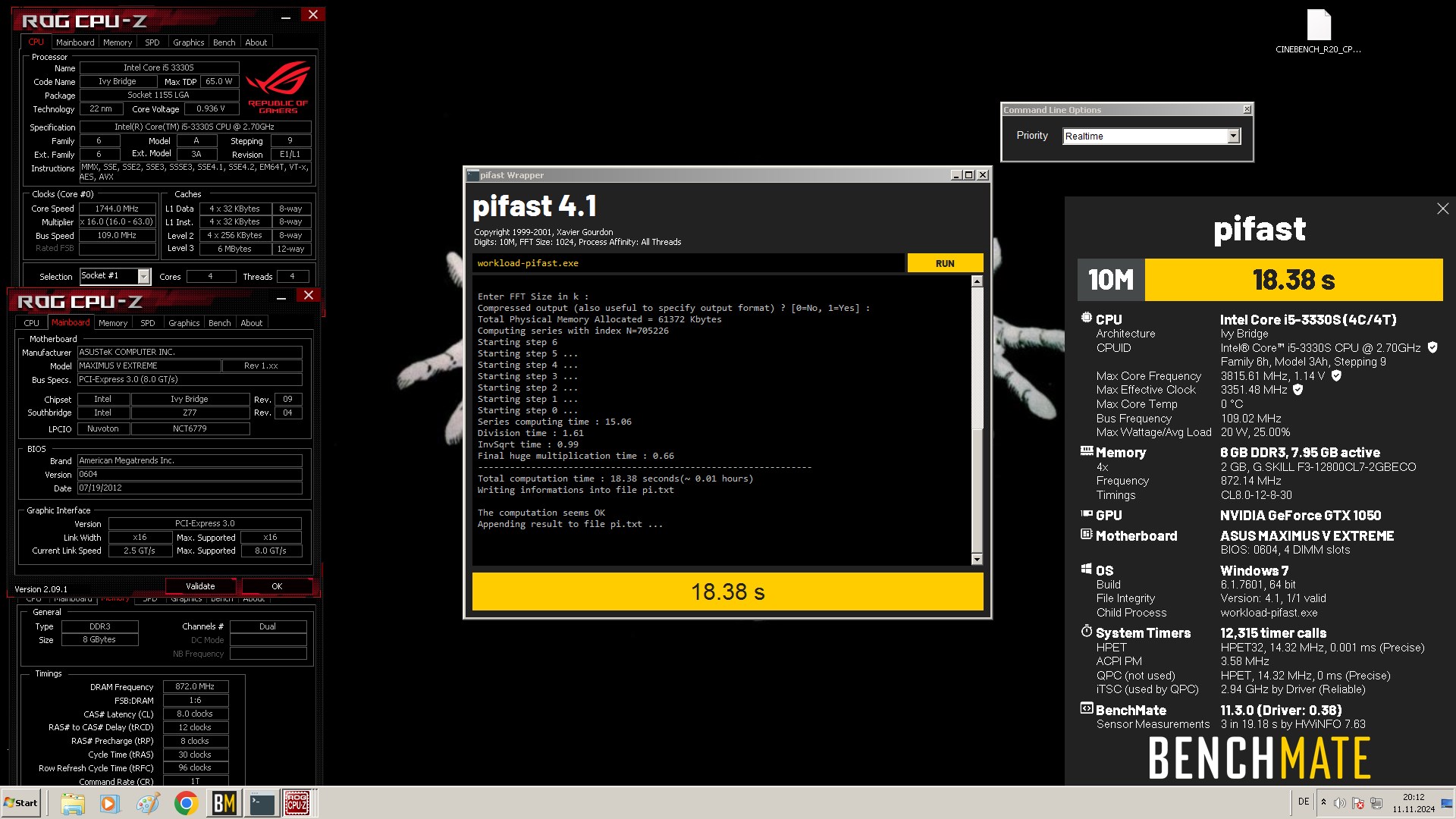Click the pifast console scrollbar up arrow
This screenshot has height=819, width=1456.
(x=977, y=281)
